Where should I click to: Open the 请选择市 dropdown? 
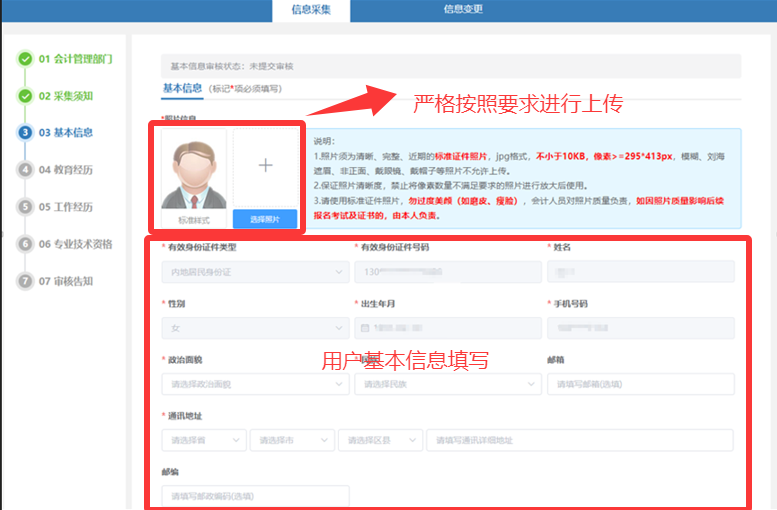(x=292, y=440)
